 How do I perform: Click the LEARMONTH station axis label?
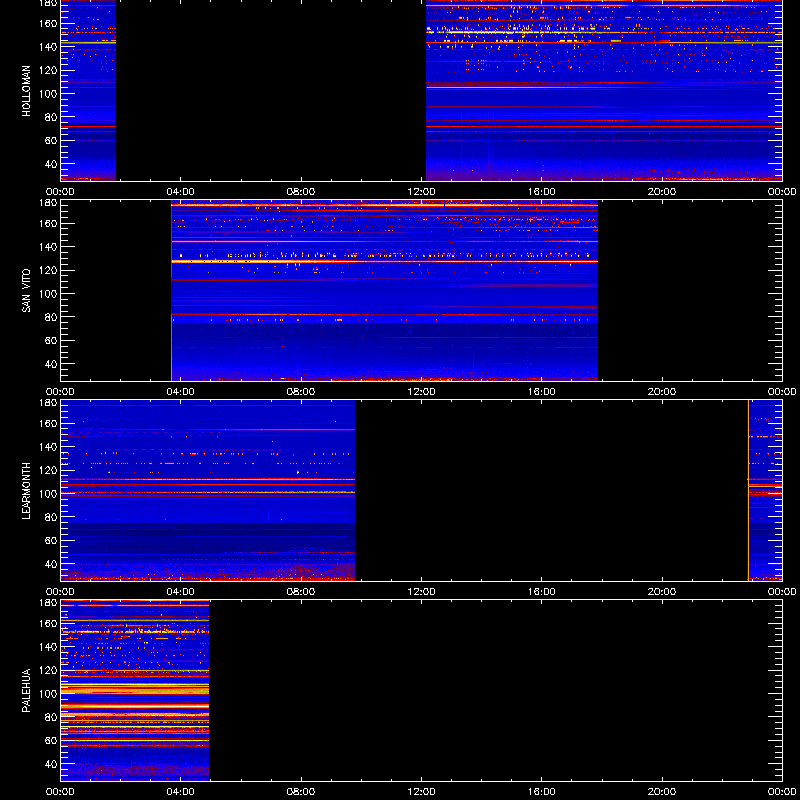click(26, 491)
